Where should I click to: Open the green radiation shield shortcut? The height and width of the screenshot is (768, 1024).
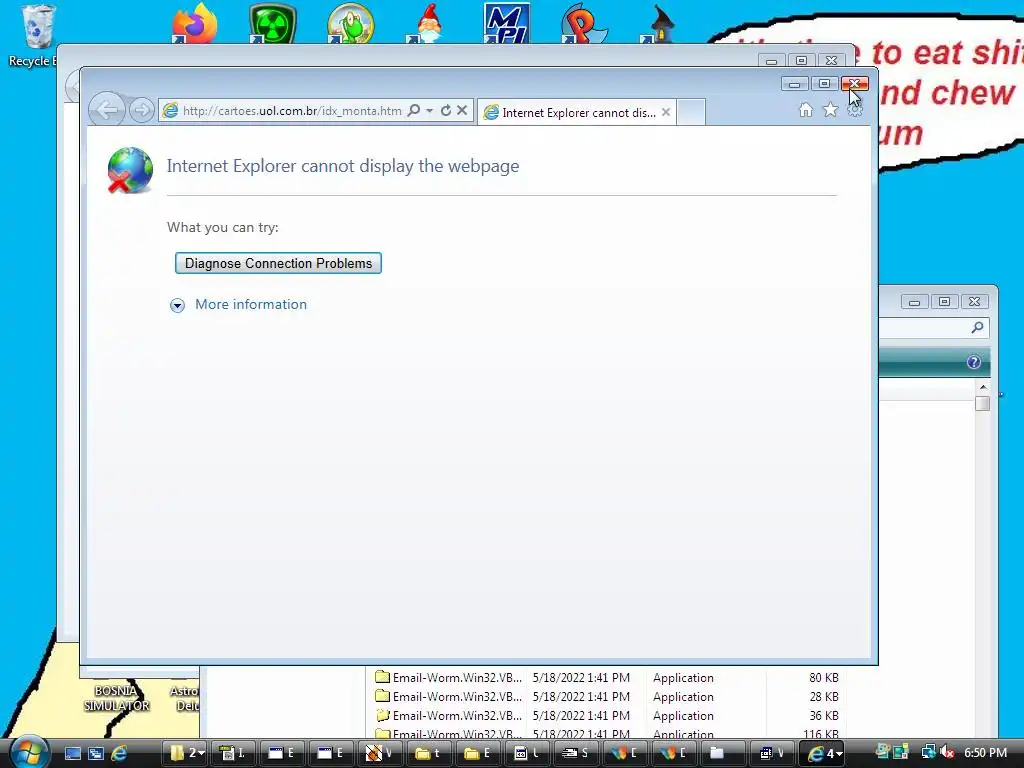click(272, 24)
